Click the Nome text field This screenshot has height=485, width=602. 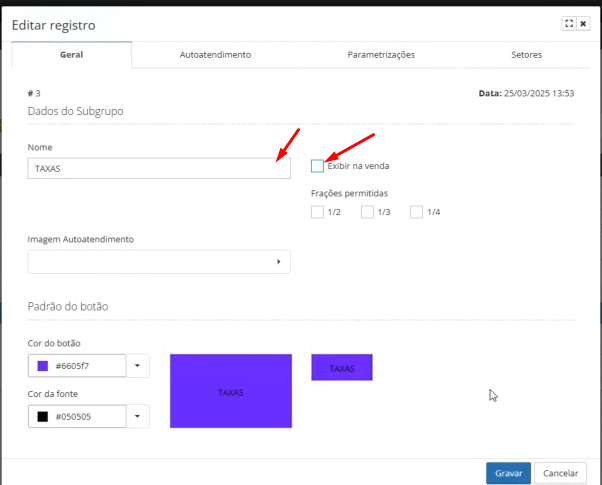(x=159, y=168)
